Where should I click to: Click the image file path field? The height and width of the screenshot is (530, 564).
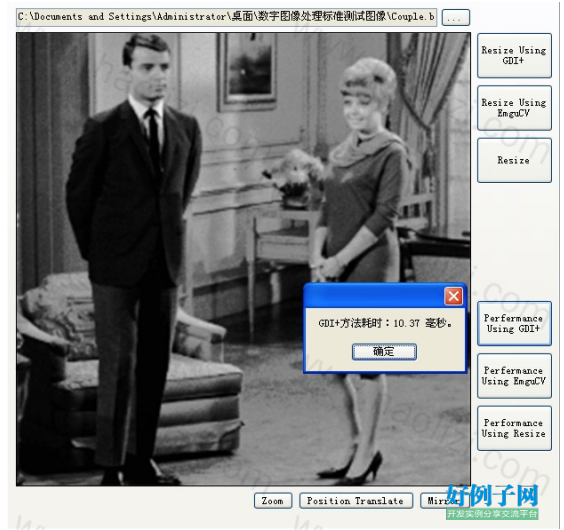pos(227,17)
